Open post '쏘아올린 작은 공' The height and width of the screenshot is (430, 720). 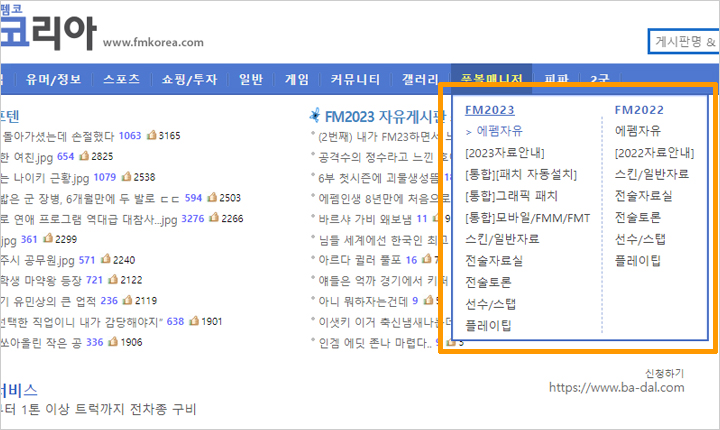coord(41,342)
